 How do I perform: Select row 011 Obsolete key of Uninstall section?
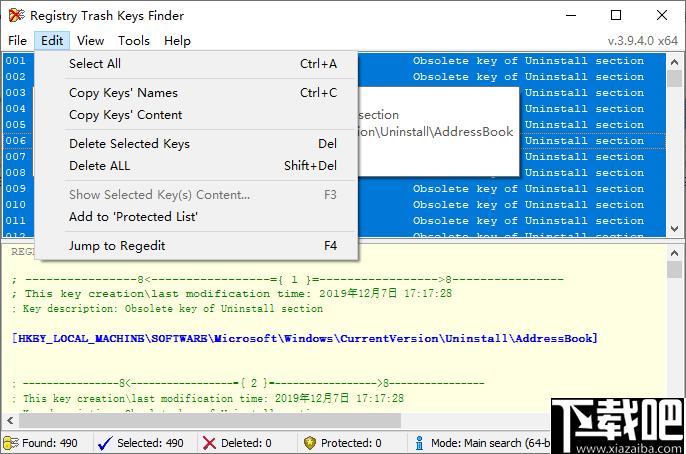(528, 221)
